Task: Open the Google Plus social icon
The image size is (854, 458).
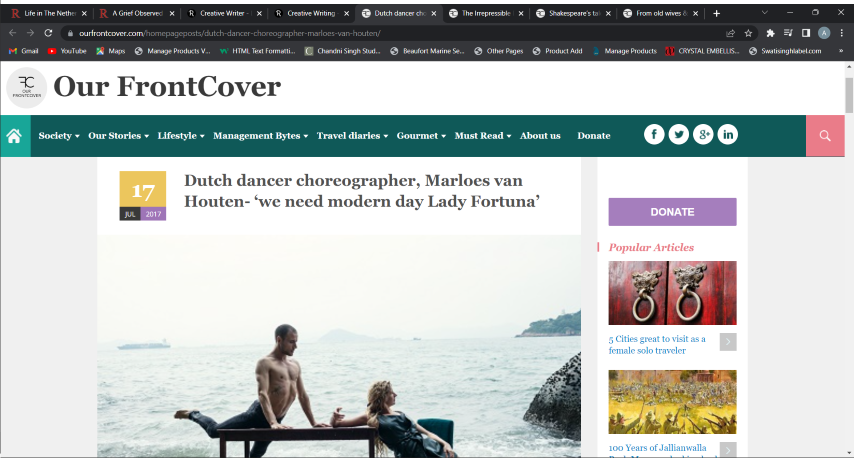Action: (703, 135)
